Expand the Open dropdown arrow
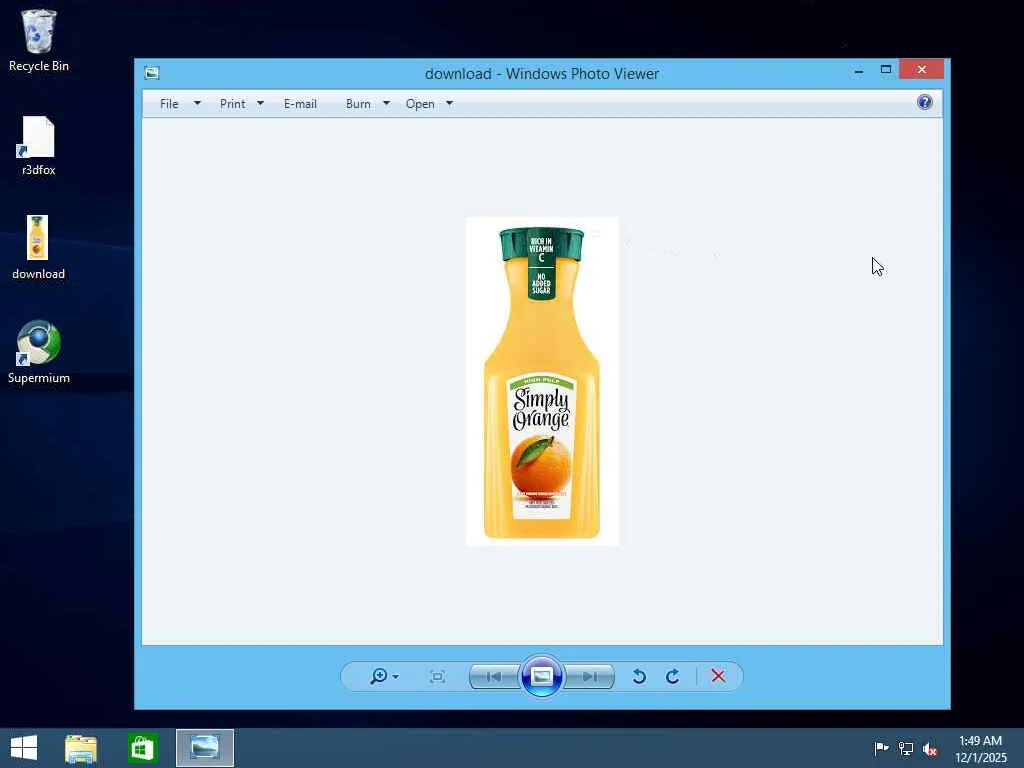Viewport: 1024px width, 768px height. coord(449,103)
